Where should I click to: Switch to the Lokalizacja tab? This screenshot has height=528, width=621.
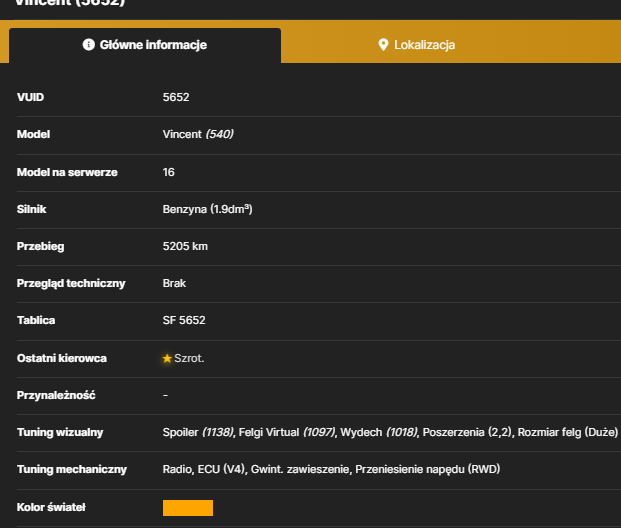point(416,45)
